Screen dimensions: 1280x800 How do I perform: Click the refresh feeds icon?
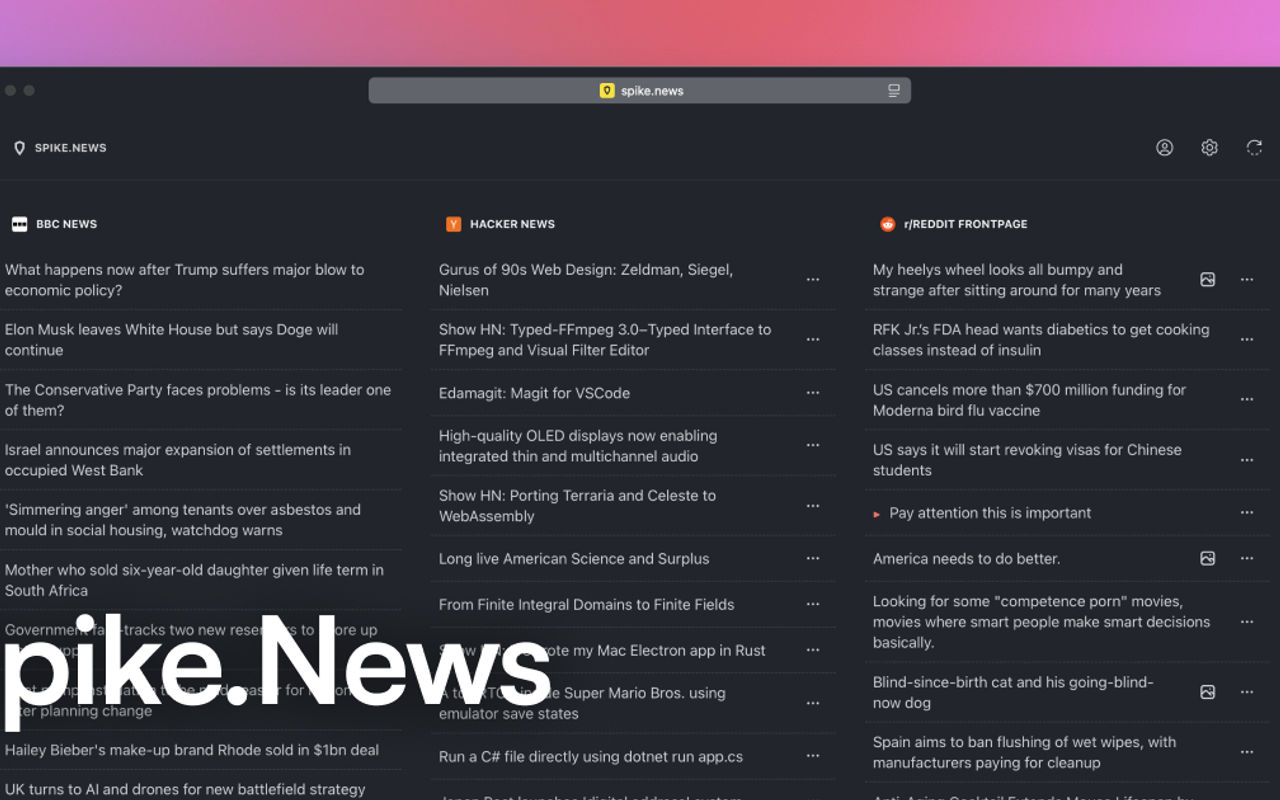click(1254, 148)
